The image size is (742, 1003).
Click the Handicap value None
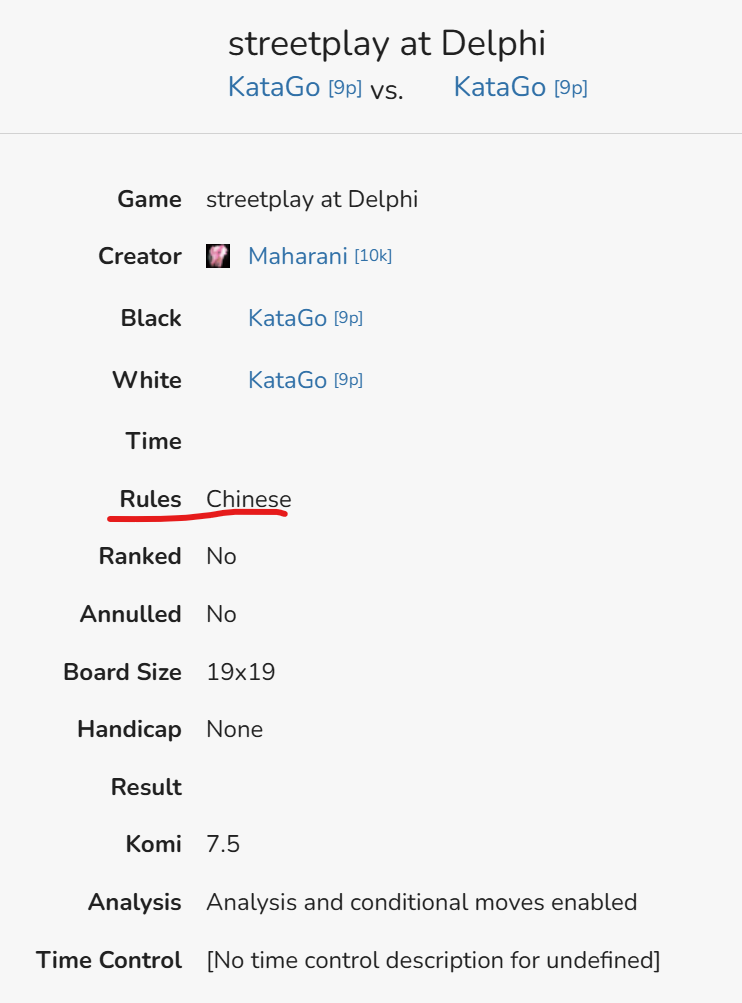point(234,729)
